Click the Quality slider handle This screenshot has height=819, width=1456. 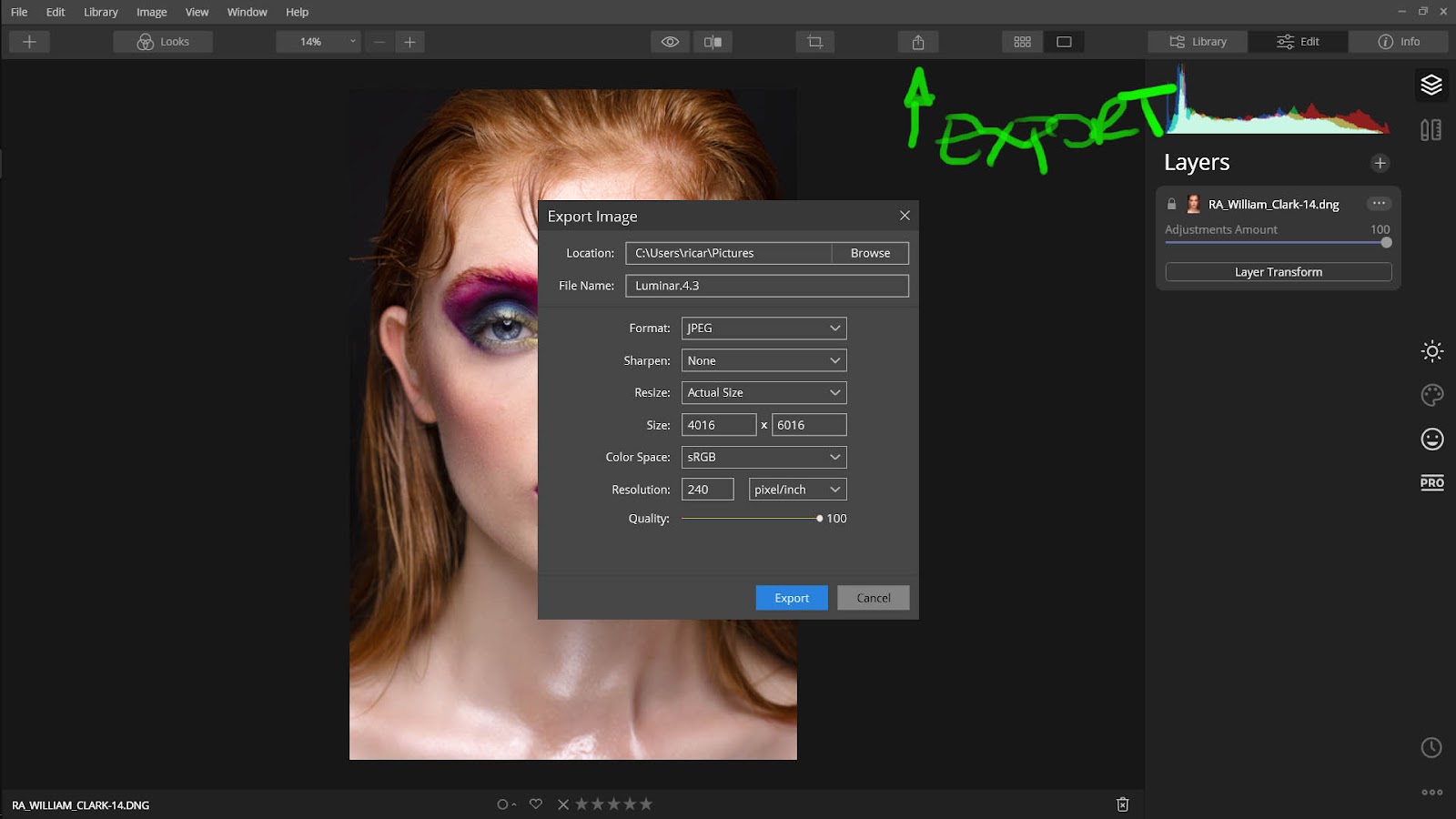819,519
